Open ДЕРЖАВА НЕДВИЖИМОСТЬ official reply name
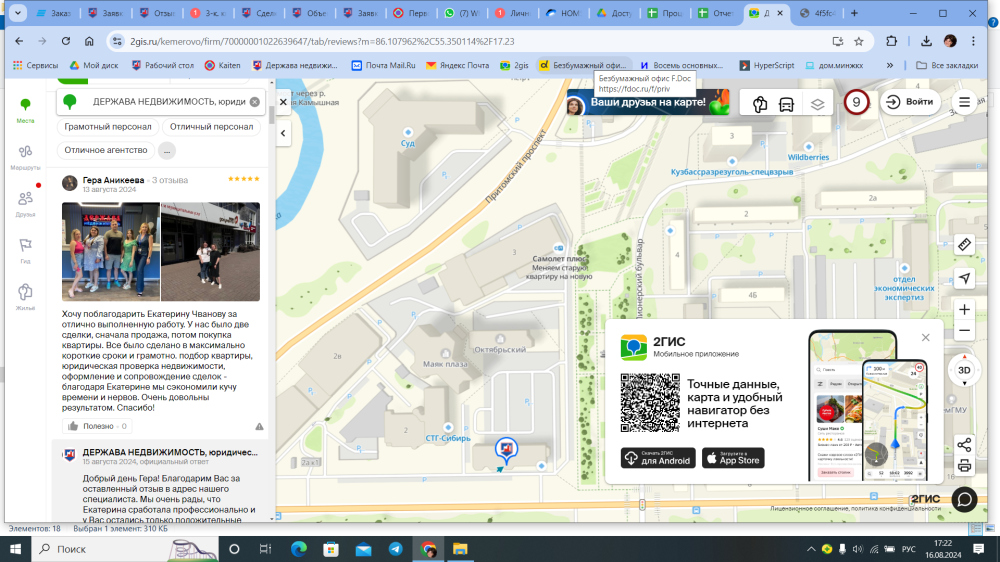The width and height of the screenshot is (1000, 562). point(170,452)
